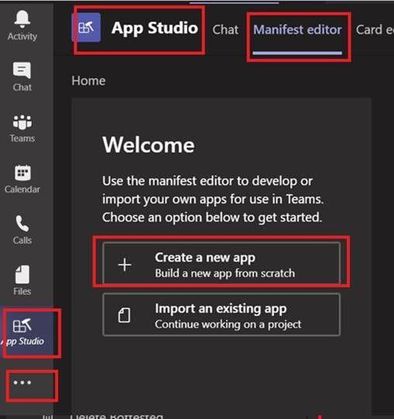Click the Home breadcrumb

point(88,81)
